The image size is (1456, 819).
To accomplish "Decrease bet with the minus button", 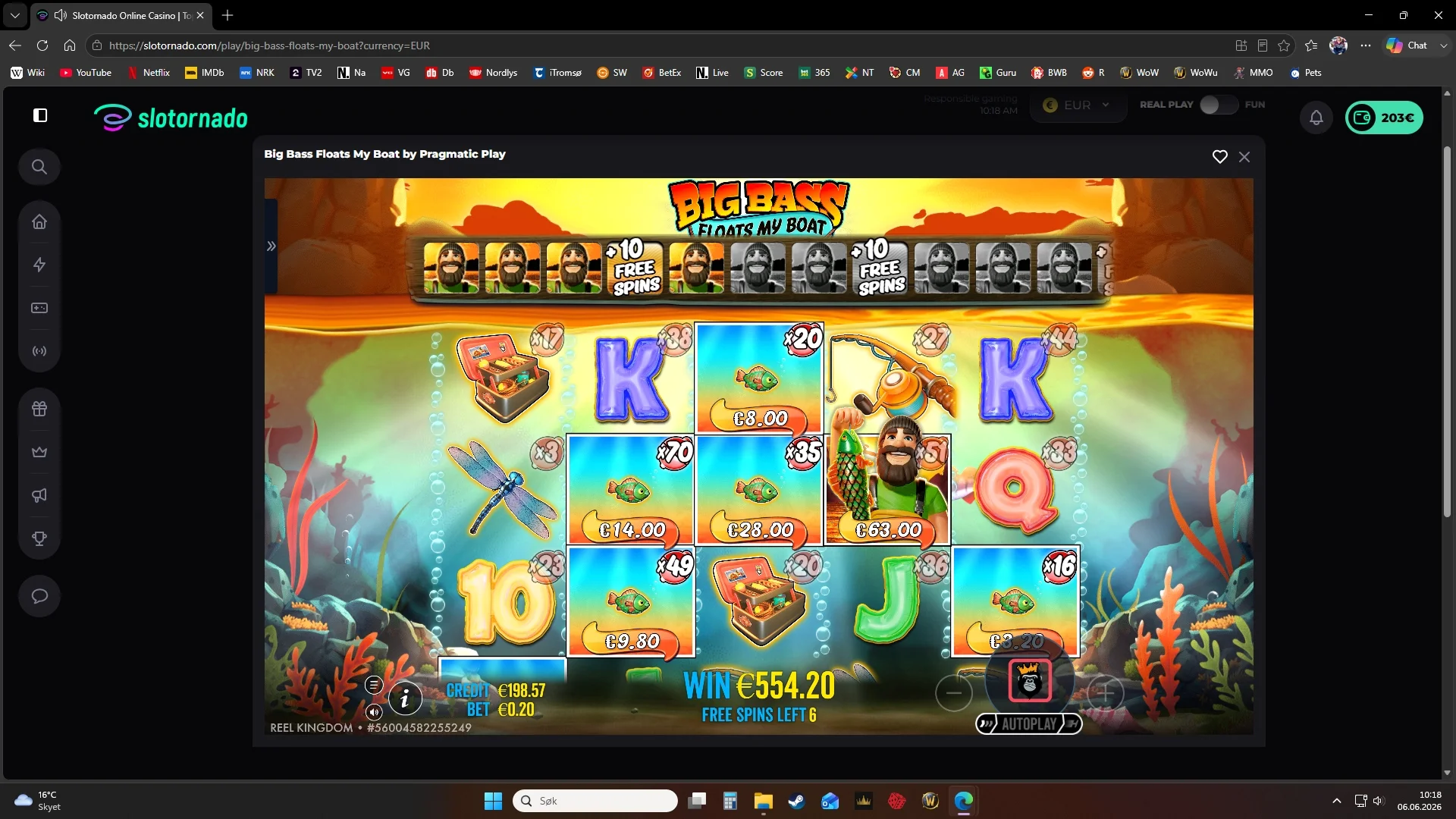I will pos(953,692).
